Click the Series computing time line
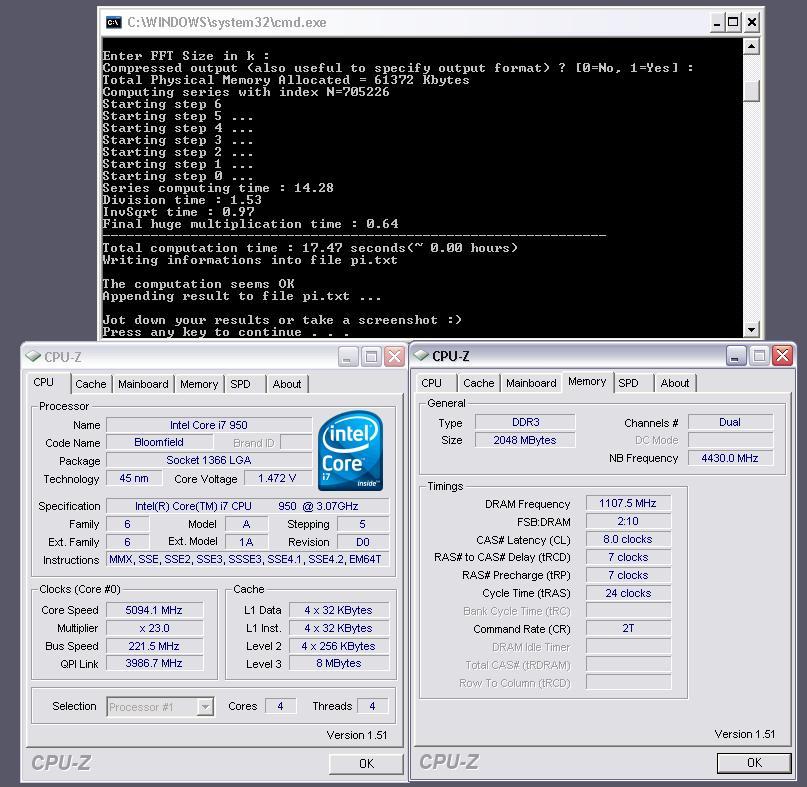Image resolution: width=807 pixels, height=787 pixels. coord(218,188)
